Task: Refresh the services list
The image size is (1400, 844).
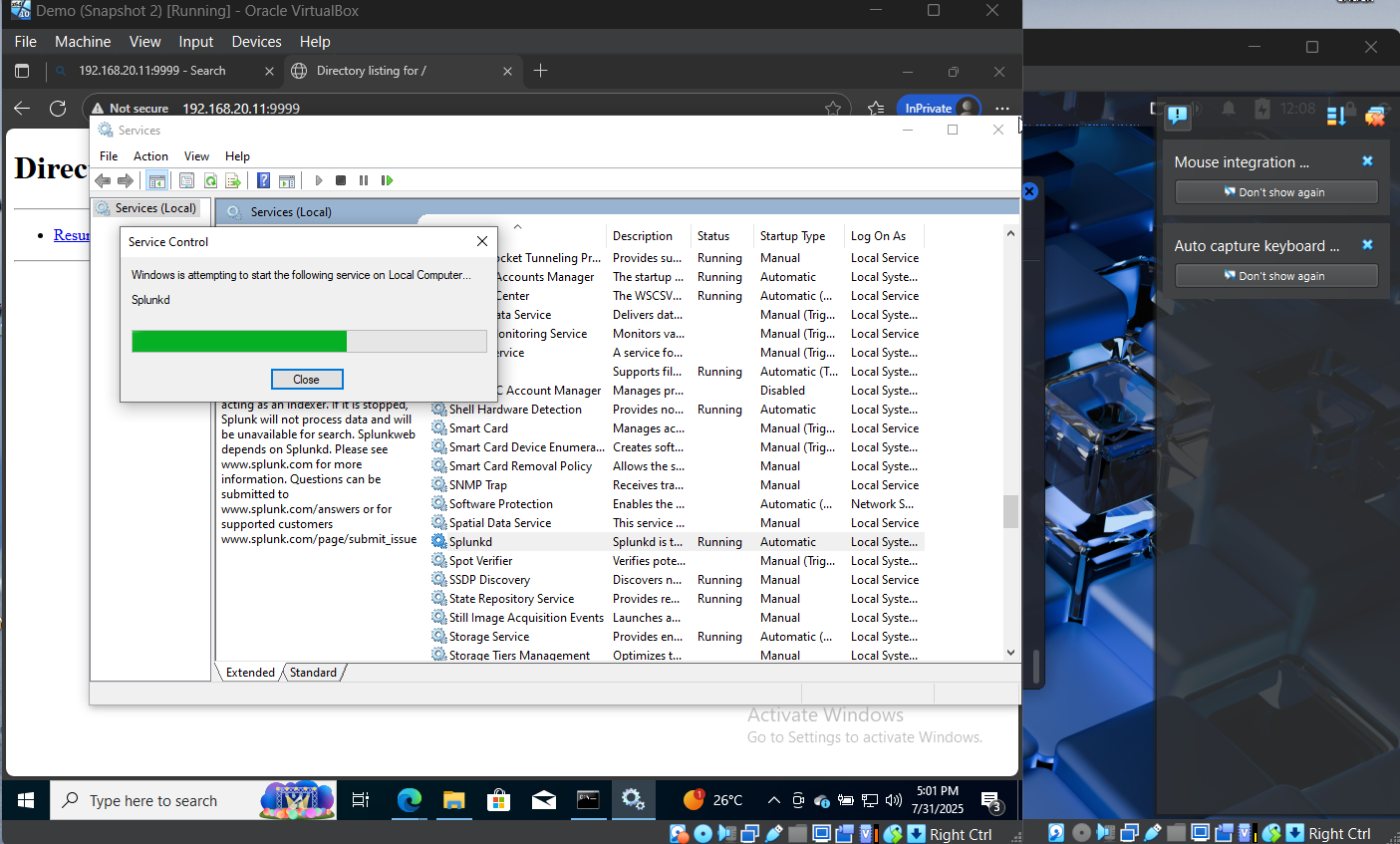Action: click(210, 180)
